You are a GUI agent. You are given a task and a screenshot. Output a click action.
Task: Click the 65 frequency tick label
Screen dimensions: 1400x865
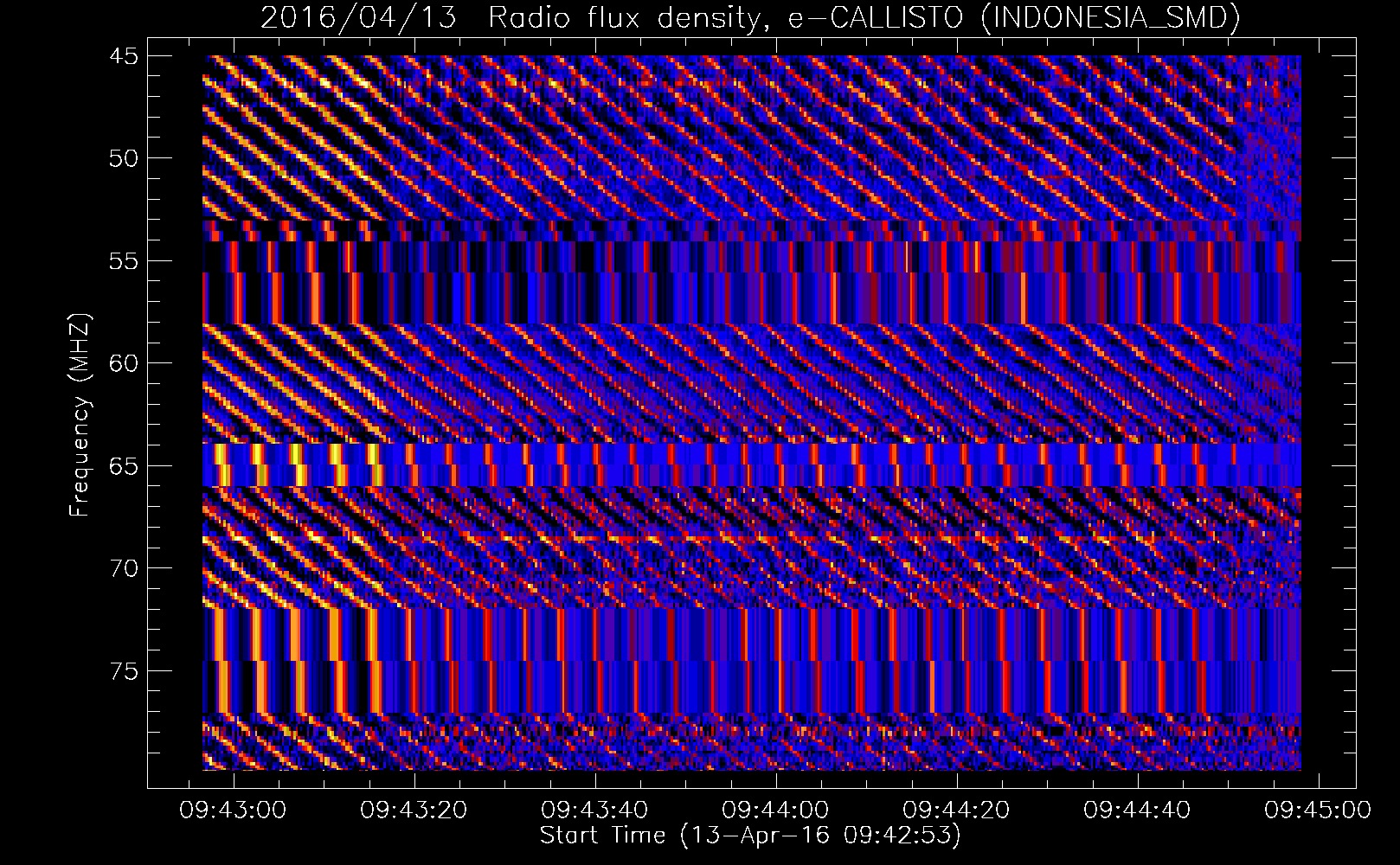click(124, 466)
